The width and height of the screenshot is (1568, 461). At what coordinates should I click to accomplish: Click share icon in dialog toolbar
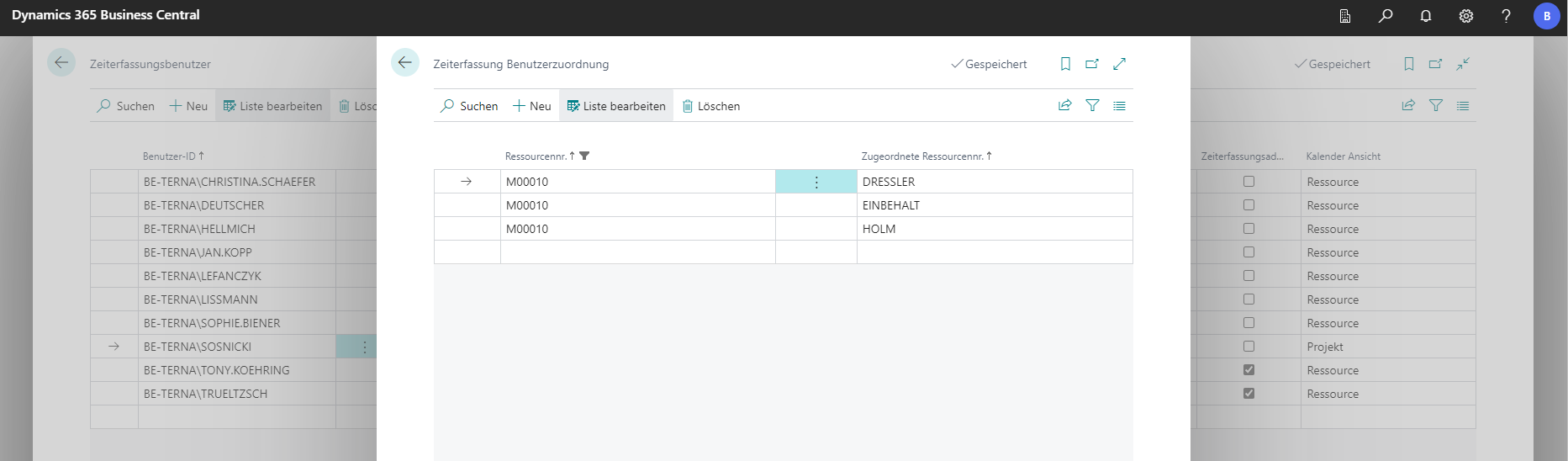(x=1064, y=106)
